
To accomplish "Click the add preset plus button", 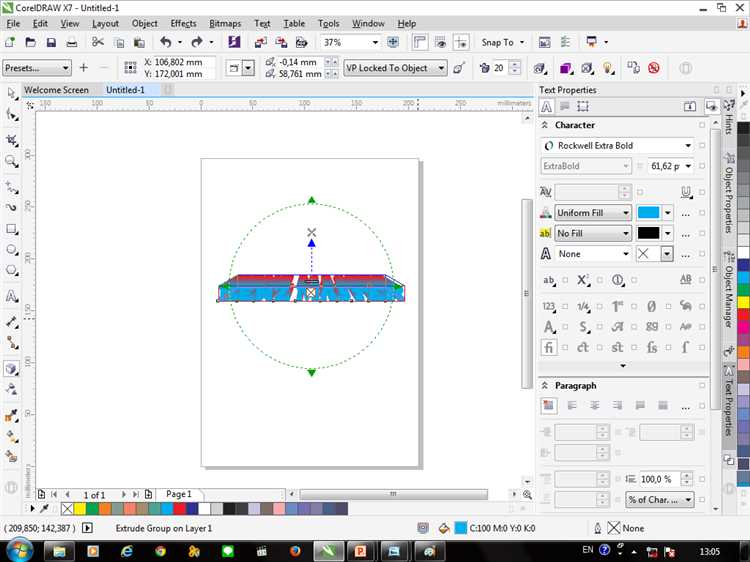I will tap(83, 68).
